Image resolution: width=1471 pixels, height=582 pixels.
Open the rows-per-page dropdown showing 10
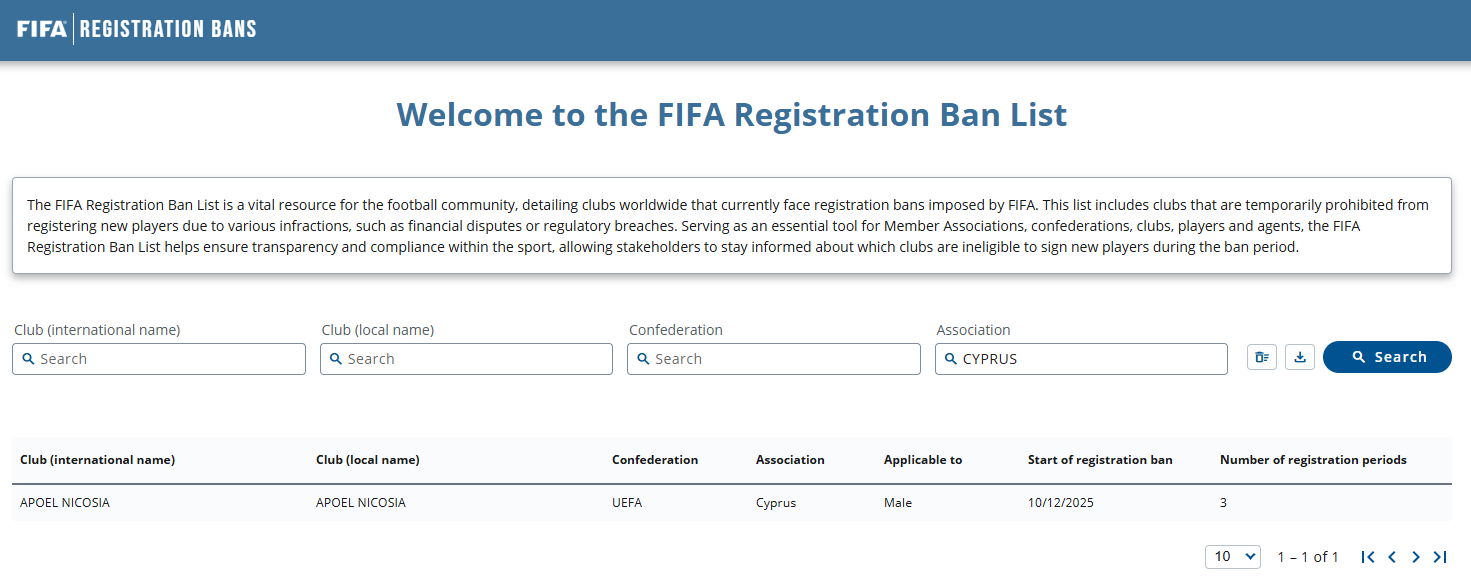[1234, 557]
